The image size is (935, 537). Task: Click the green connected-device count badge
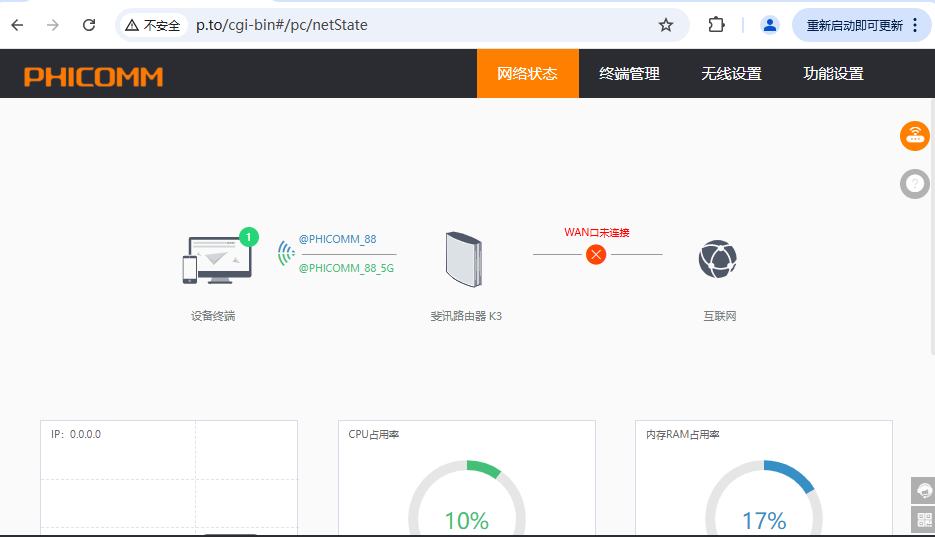[x=249, y=237]
